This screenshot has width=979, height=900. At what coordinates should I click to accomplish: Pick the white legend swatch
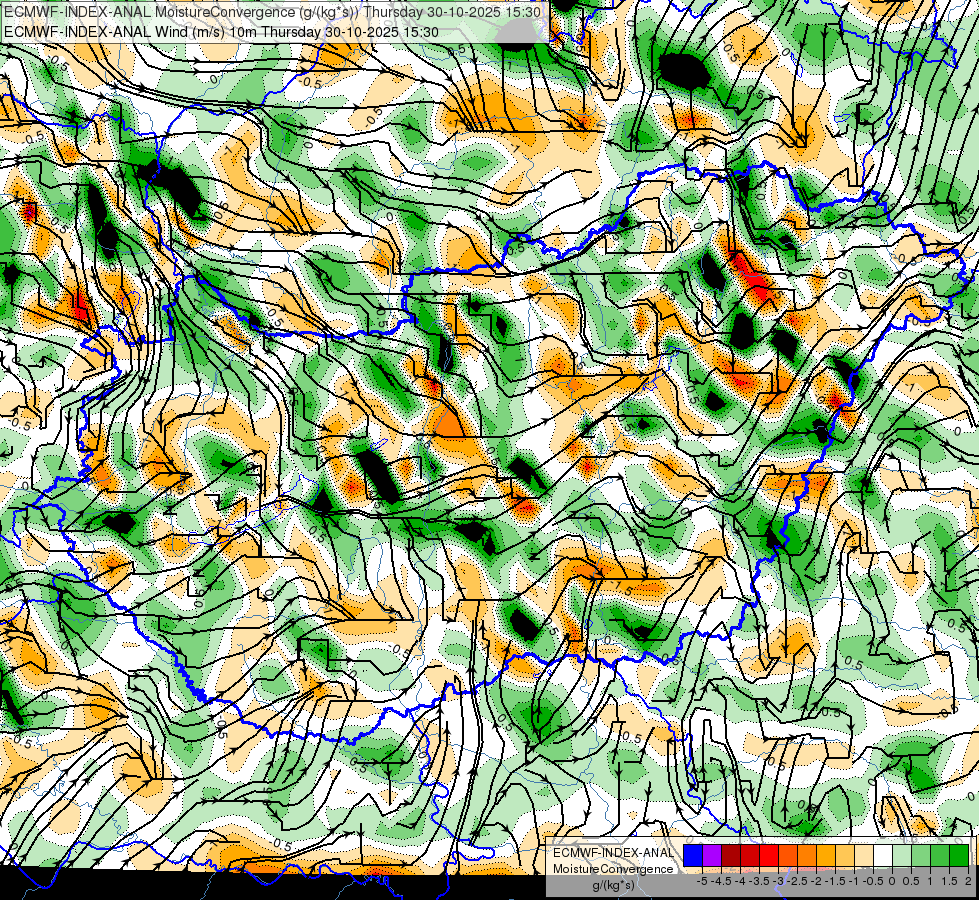click(883, 856)
